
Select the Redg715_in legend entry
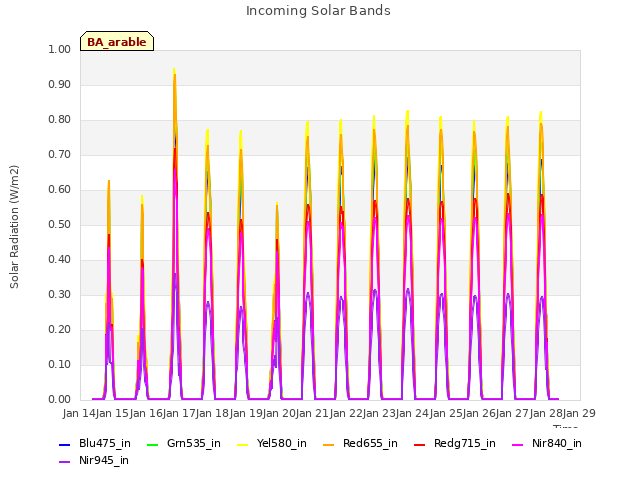click(455, 444)
